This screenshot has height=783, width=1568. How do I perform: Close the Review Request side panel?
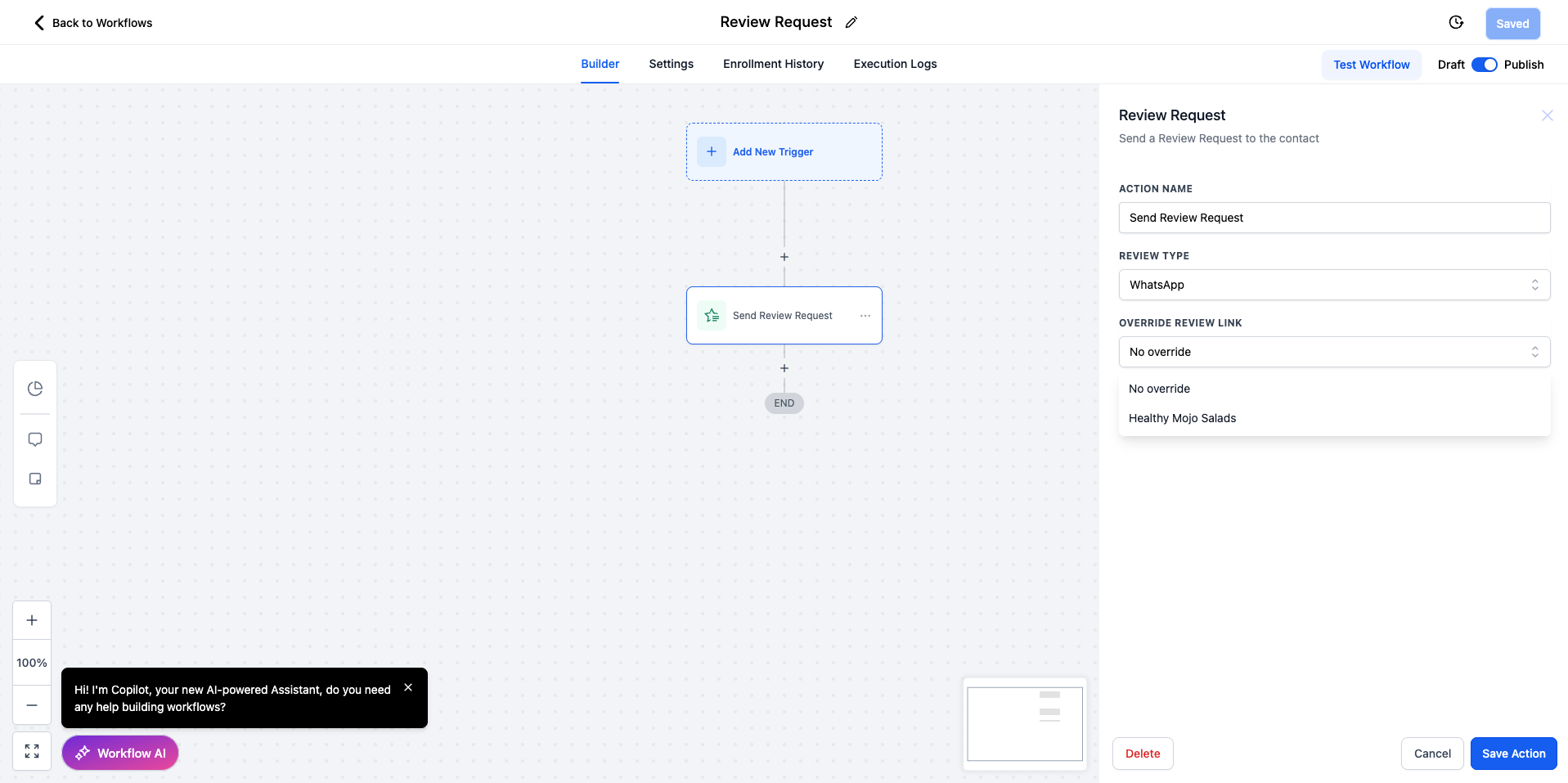click(x=1547, y=115)
